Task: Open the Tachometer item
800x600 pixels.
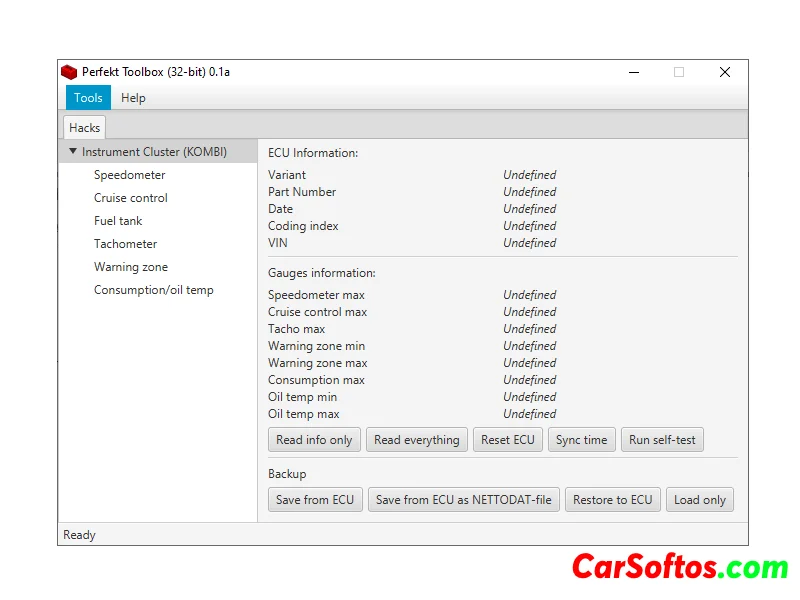Action: pyautogui.click(x=125, y=244)
